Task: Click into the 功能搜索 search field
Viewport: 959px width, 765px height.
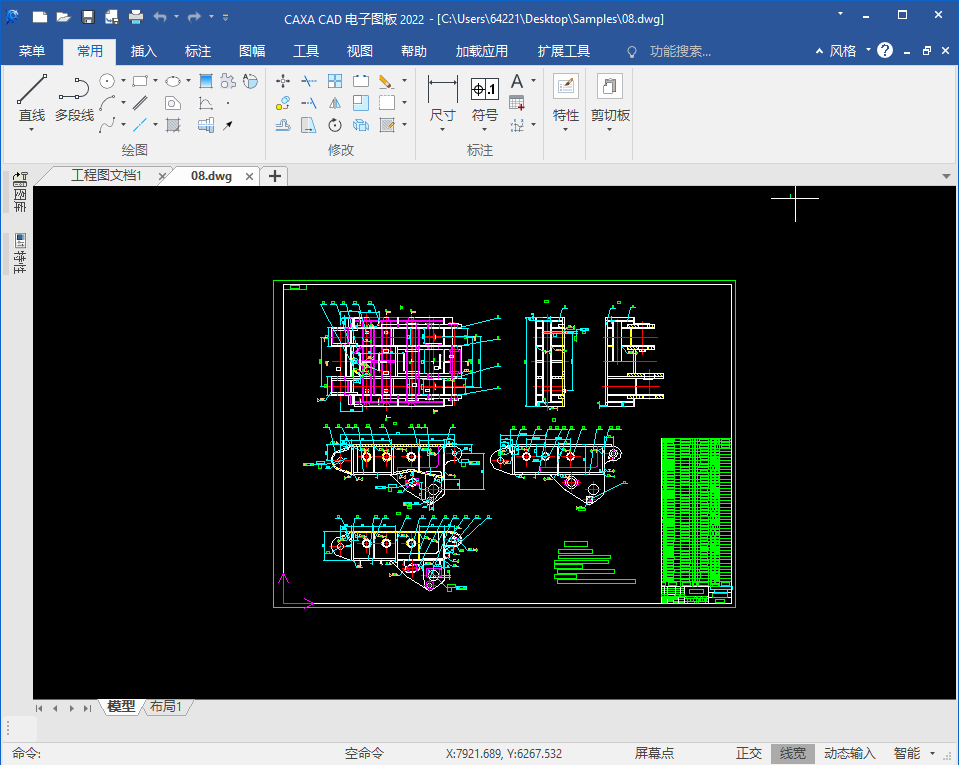Action: (x=680, y=51)
